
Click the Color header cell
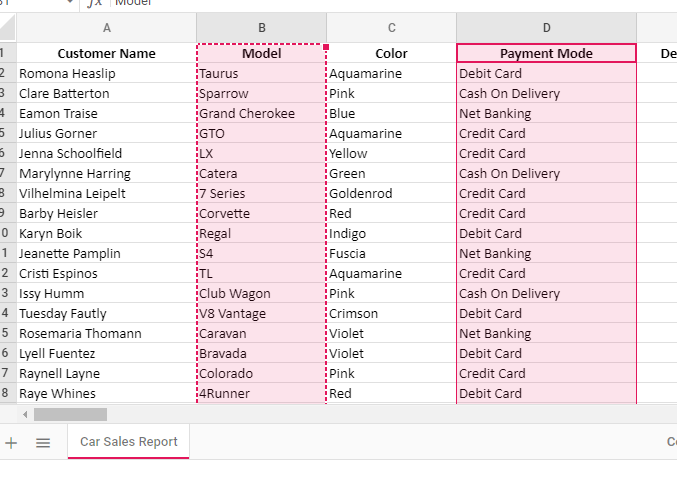391,54
